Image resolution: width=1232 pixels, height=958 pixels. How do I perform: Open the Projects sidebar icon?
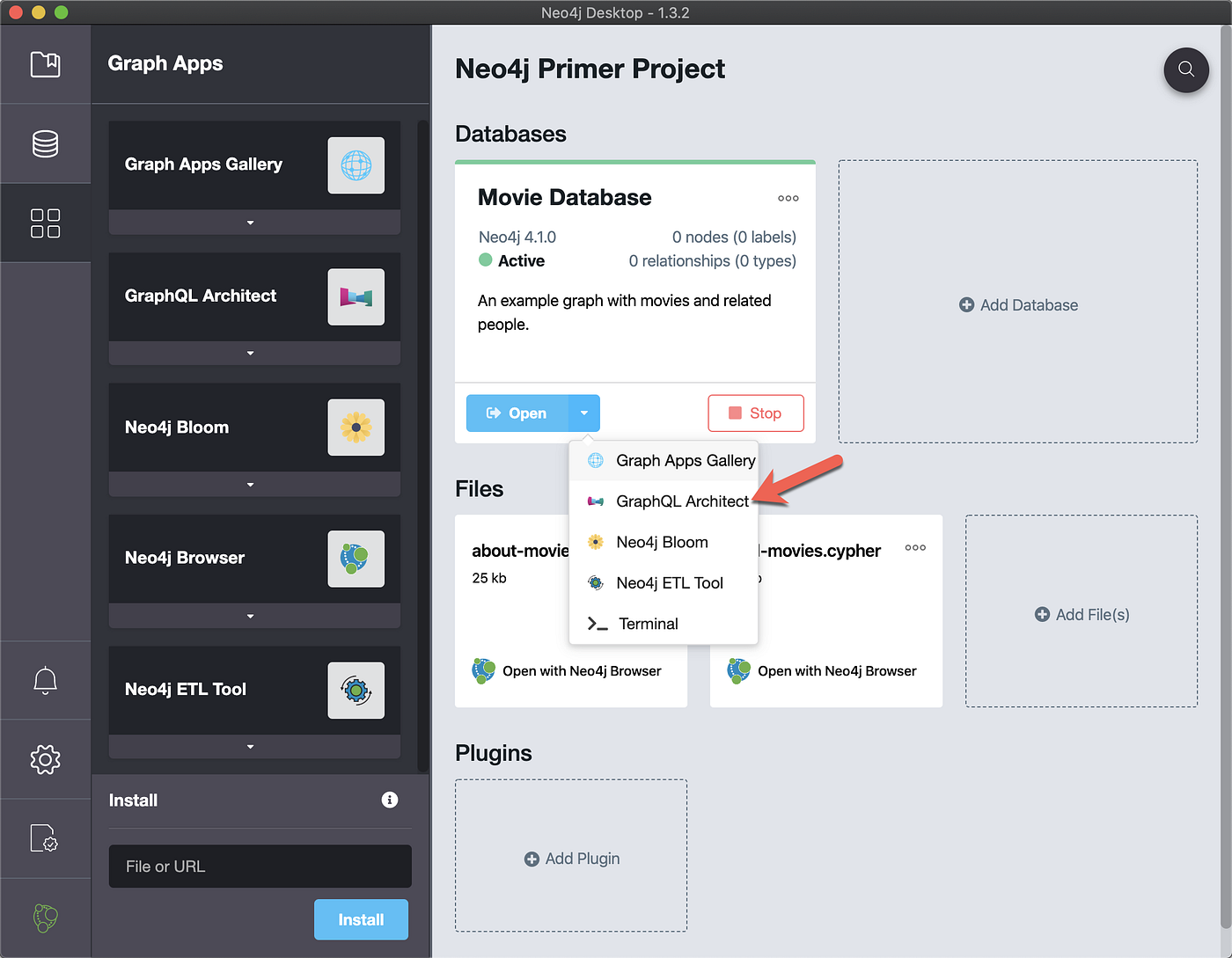pos(46,64)
